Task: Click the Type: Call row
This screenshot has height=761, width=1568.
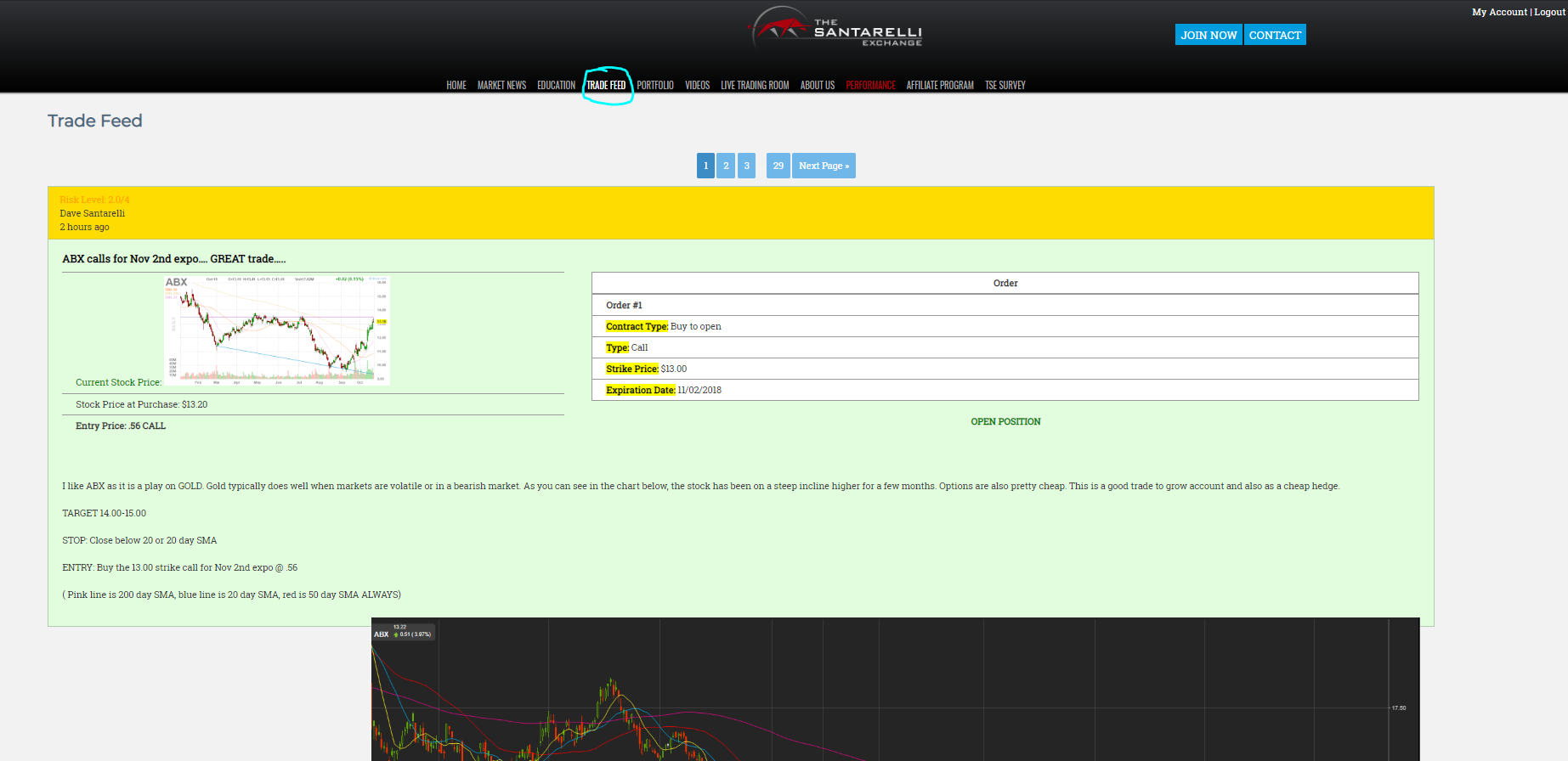Action: click(x=1005, y=347)
